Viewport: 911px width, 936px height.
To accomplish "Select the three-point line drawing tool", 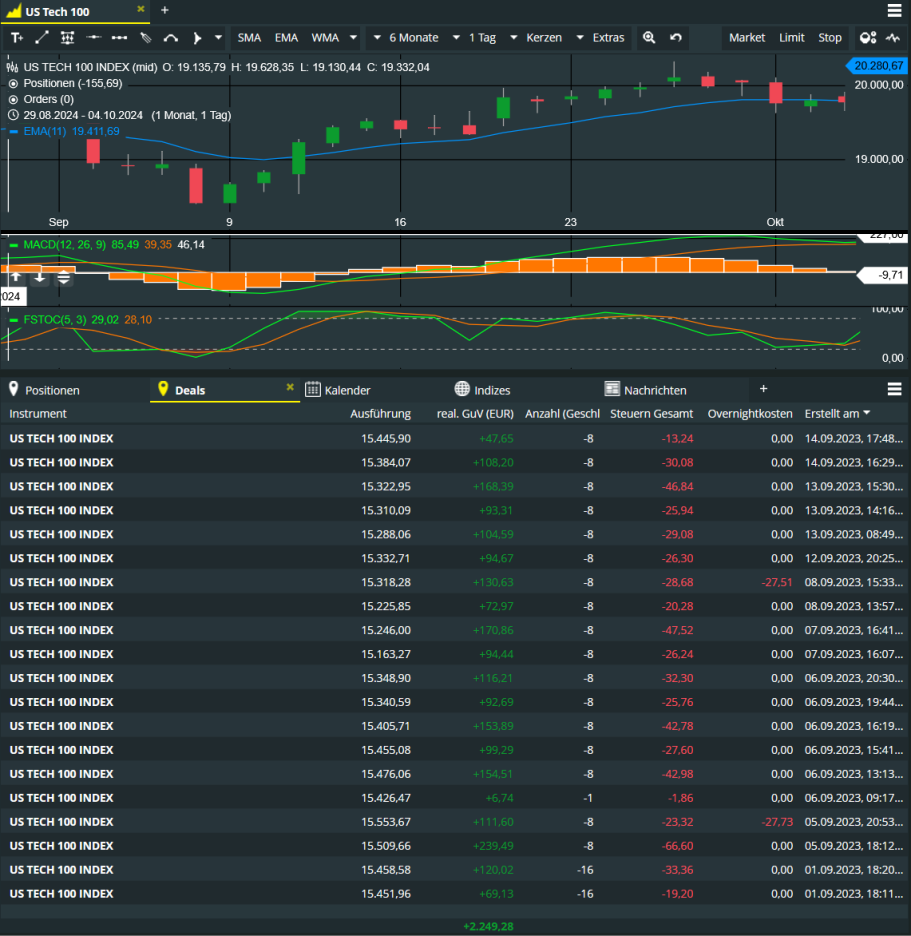I will pos(119,38).
